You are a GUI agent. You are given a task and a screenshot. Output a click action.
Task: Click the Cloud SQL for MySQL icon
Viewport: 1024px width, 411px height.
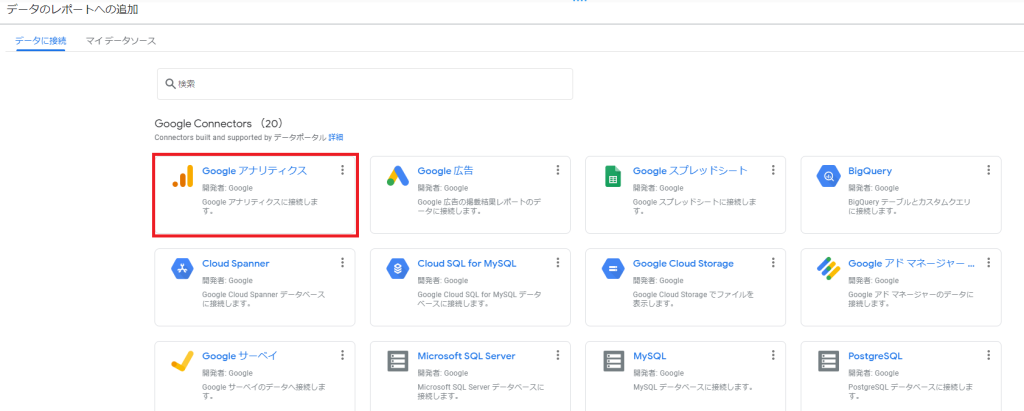coord(397,269)
